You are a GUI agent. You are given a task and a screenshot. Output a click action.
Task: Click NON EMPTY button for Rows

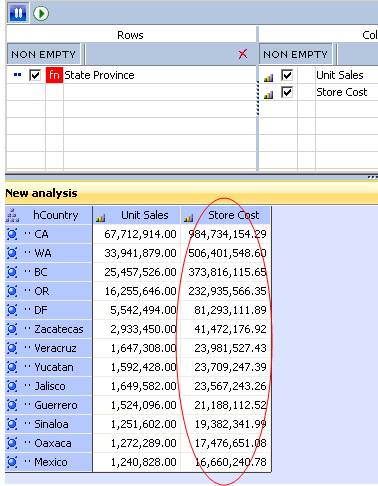point(43,54)
